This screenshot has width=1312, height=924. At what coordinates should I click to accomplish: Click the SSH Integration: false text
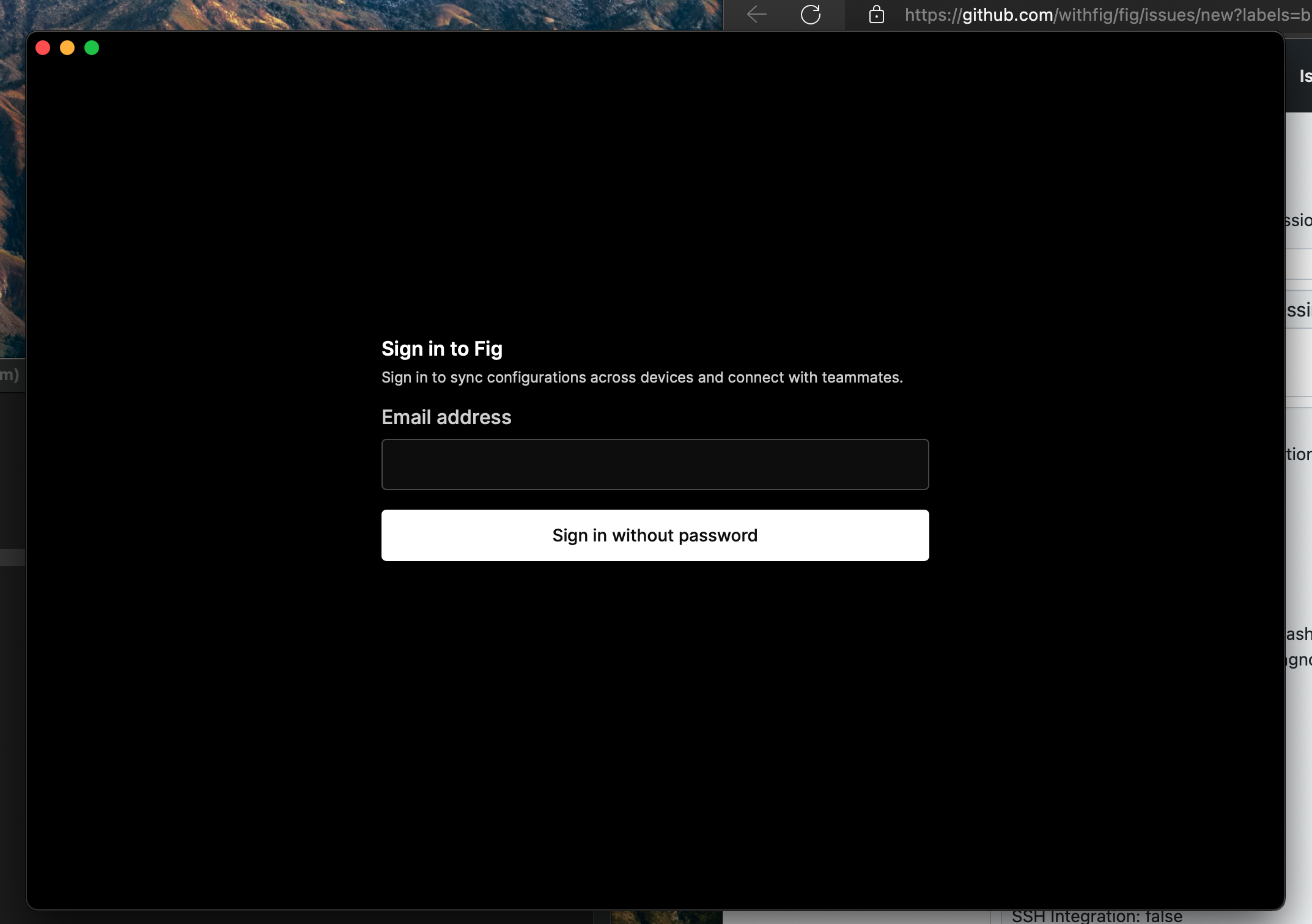pyautogui.click(x=1096, y=915)
